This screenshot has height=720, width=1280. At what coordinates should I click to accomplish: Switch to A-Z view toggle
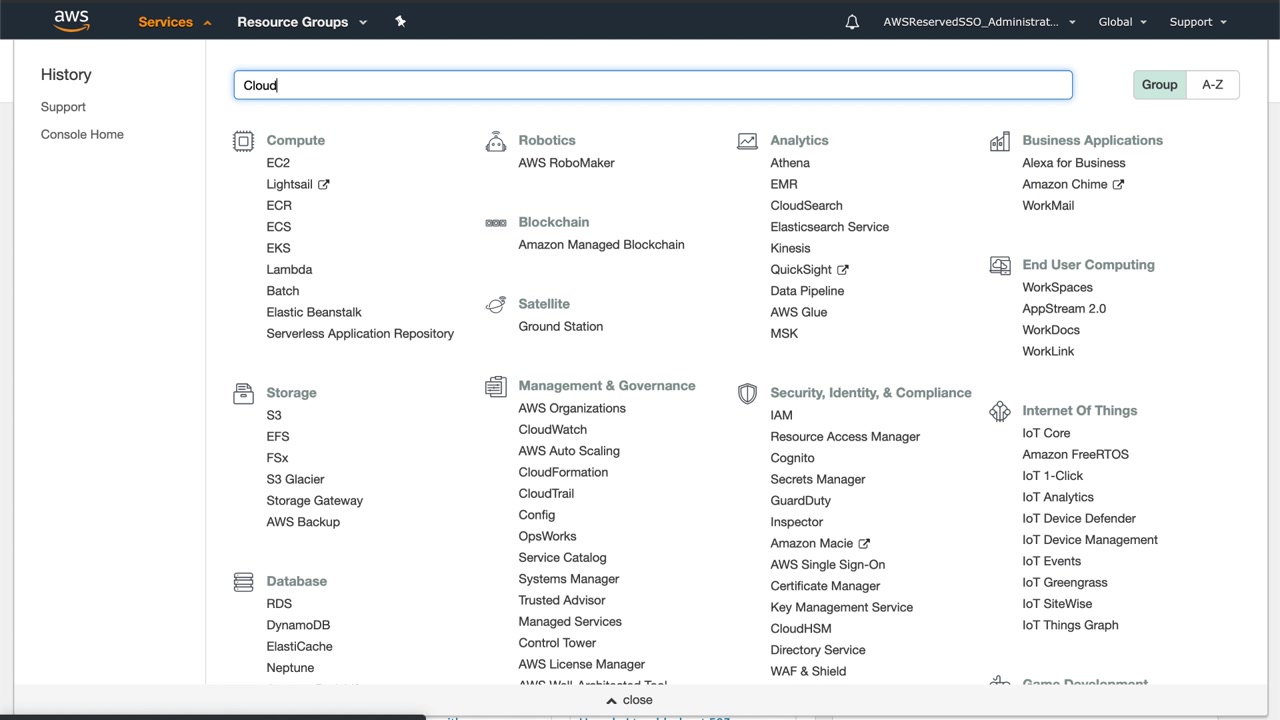[x=1212, y=85]
